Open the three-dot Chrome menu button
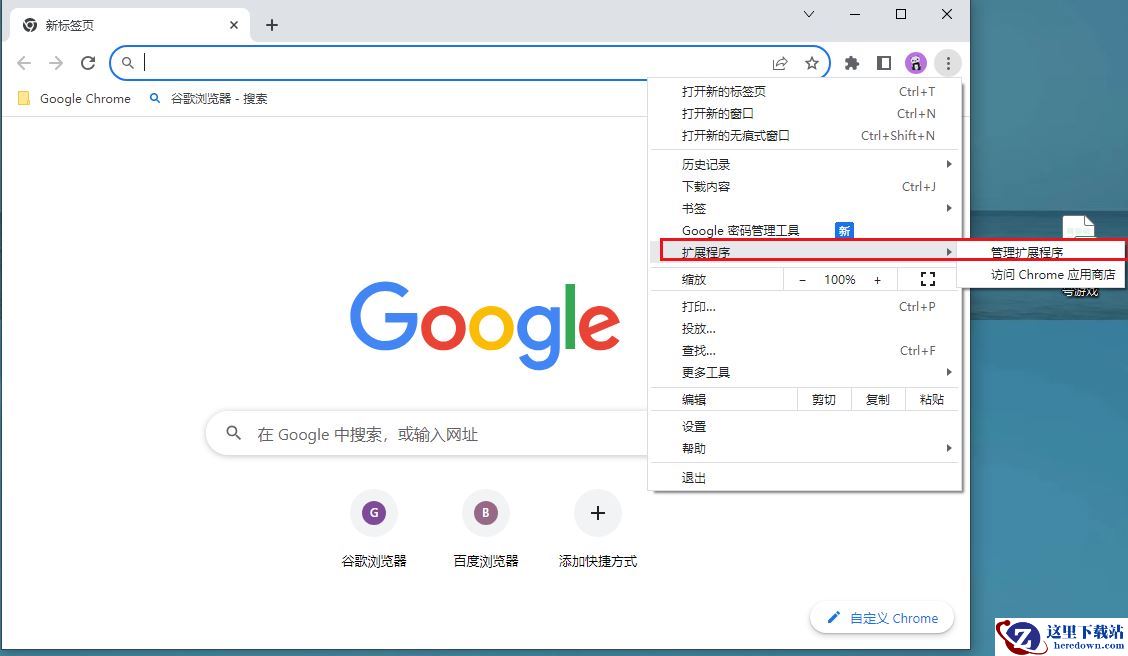Image resolution: width=1128 pixels, height=656 pixels. pos(947,63)
